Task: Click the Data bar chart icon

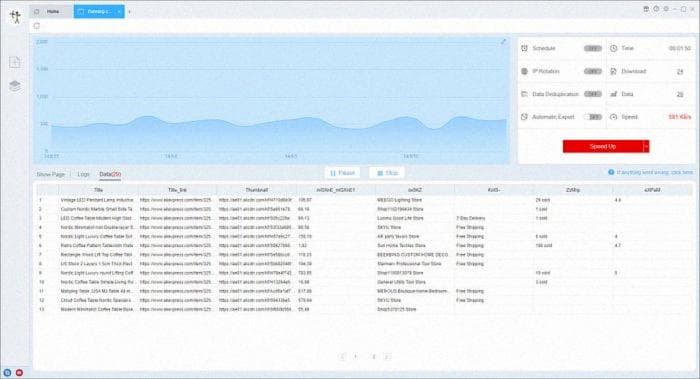Action: tap(614, 94)
